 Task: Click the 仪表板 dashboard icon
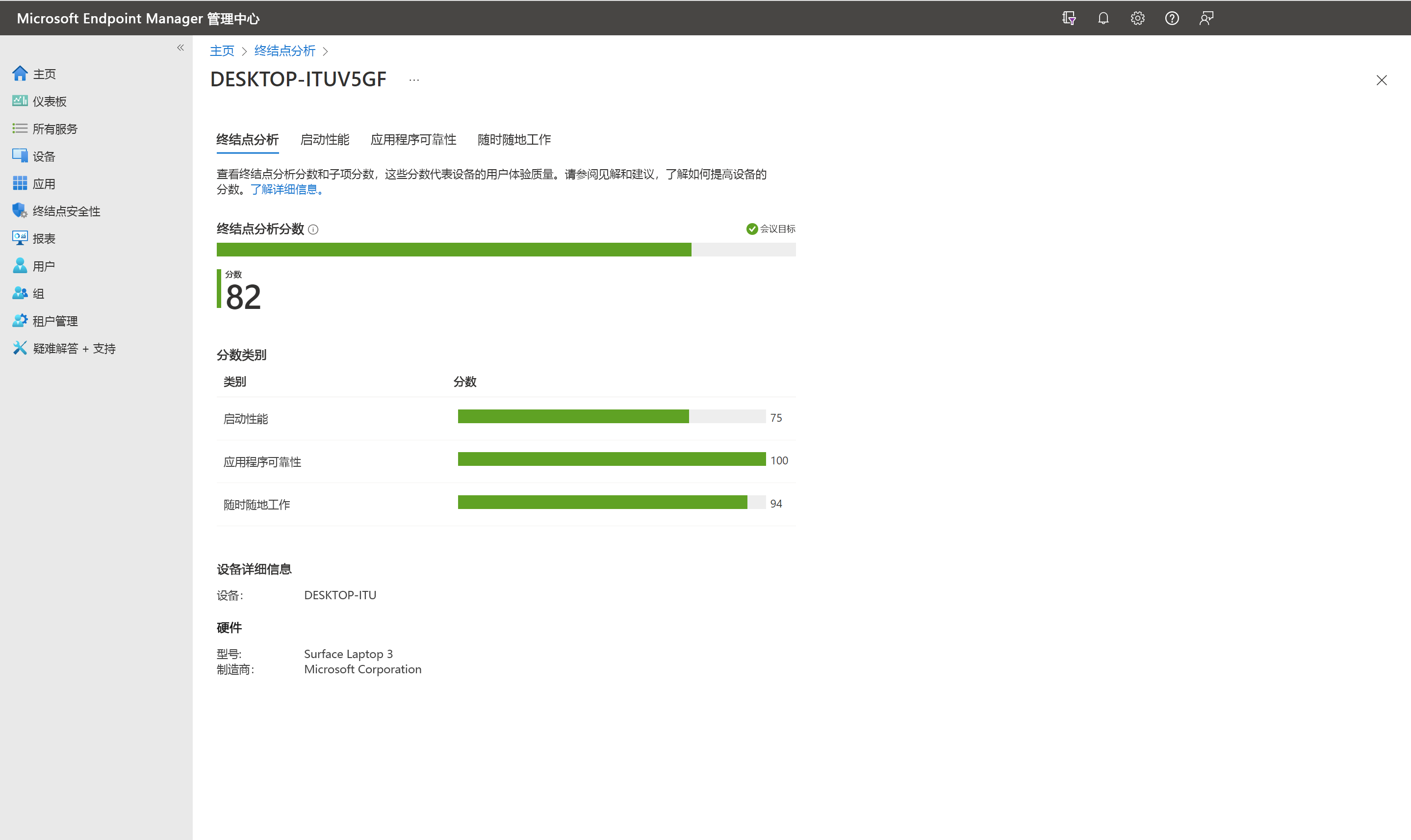point(20,101)
